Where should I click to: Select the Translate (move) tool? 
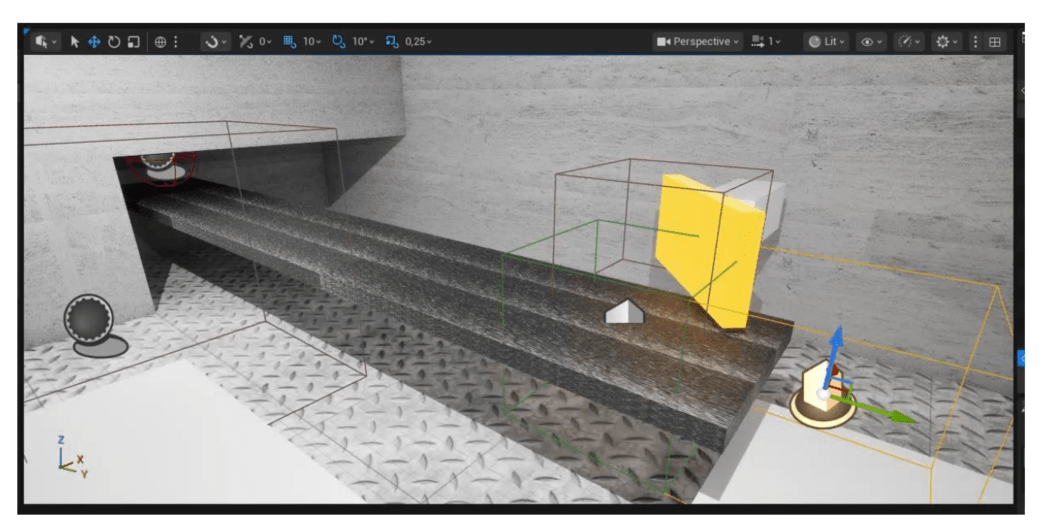[95, 42]
